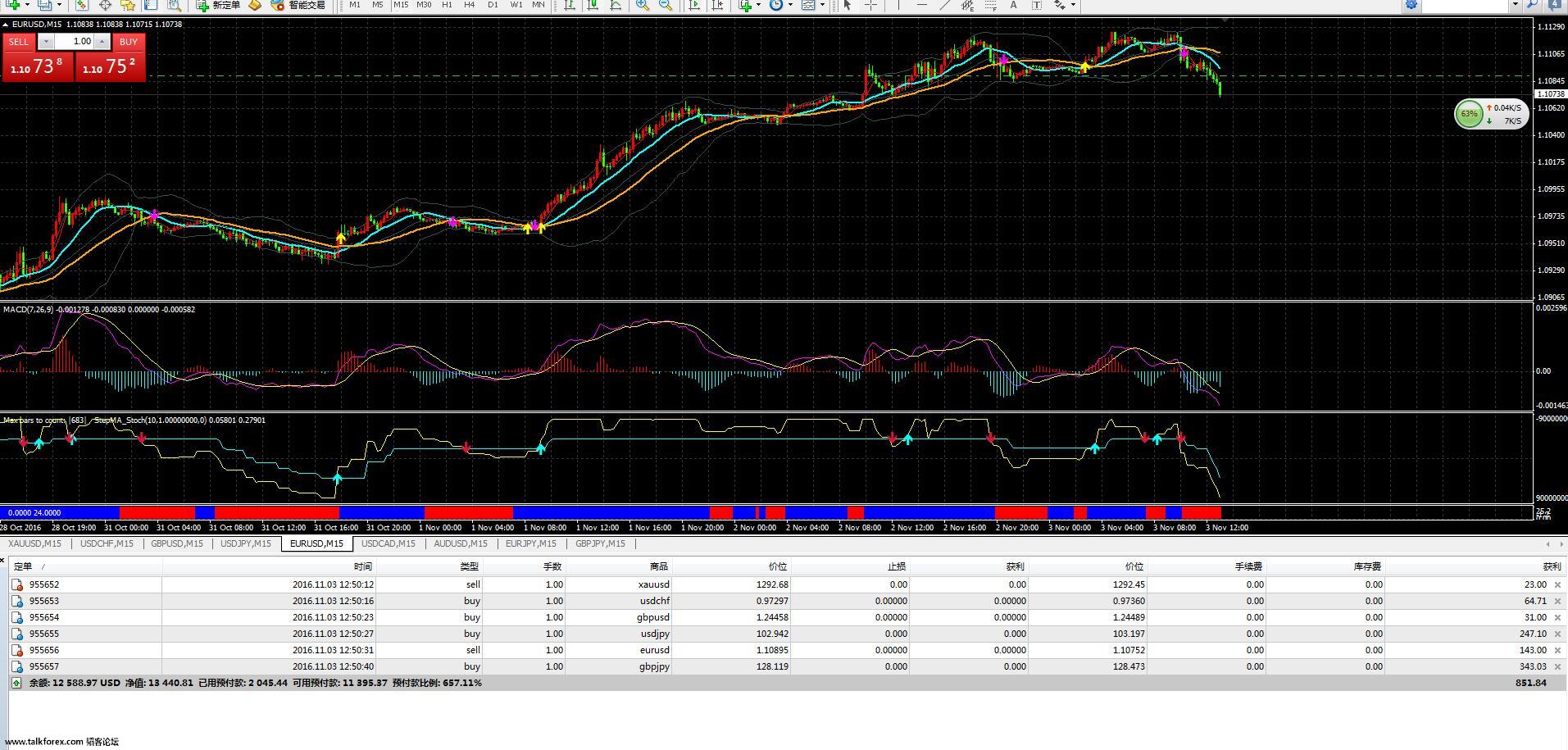The image size is (1568, 750).
Task: Select order row 955655 usdjpy
Action: (x=787, y=634)
